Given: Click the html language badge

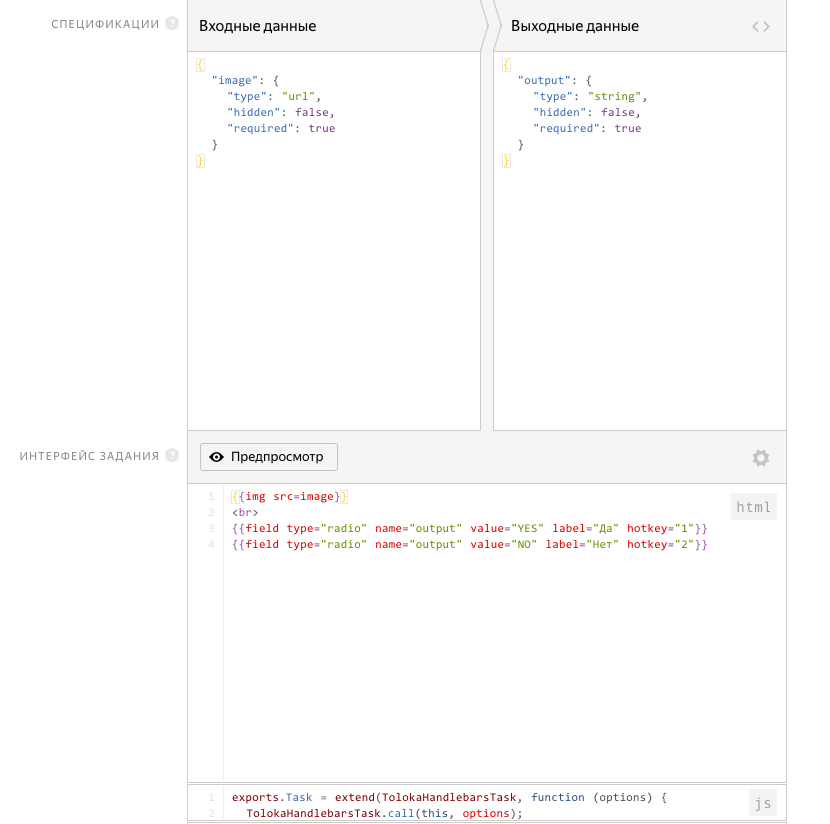Looking at the screenshot, I should (x=753, y=507).
